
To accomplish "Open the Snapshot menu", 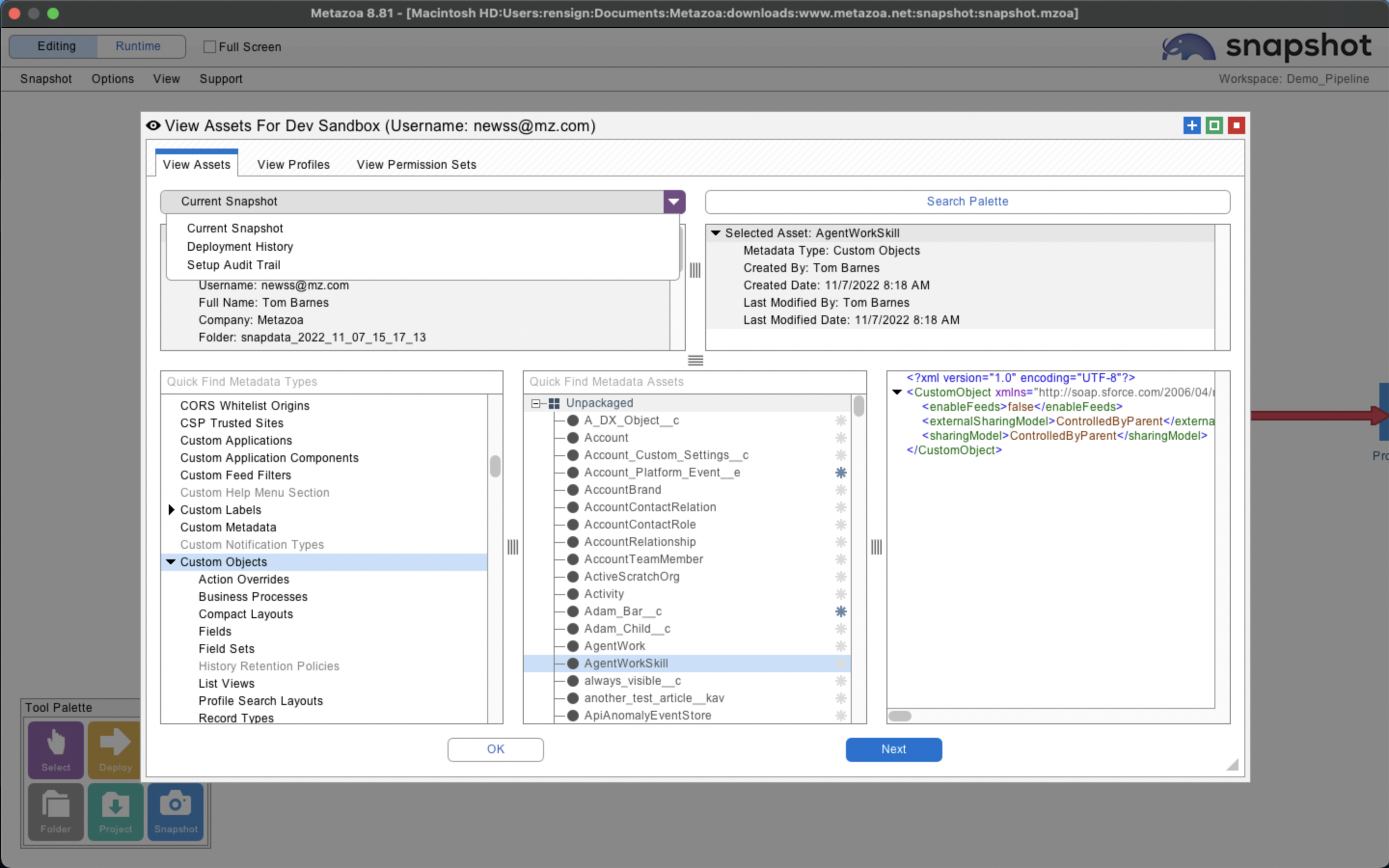I will [46, 79].
